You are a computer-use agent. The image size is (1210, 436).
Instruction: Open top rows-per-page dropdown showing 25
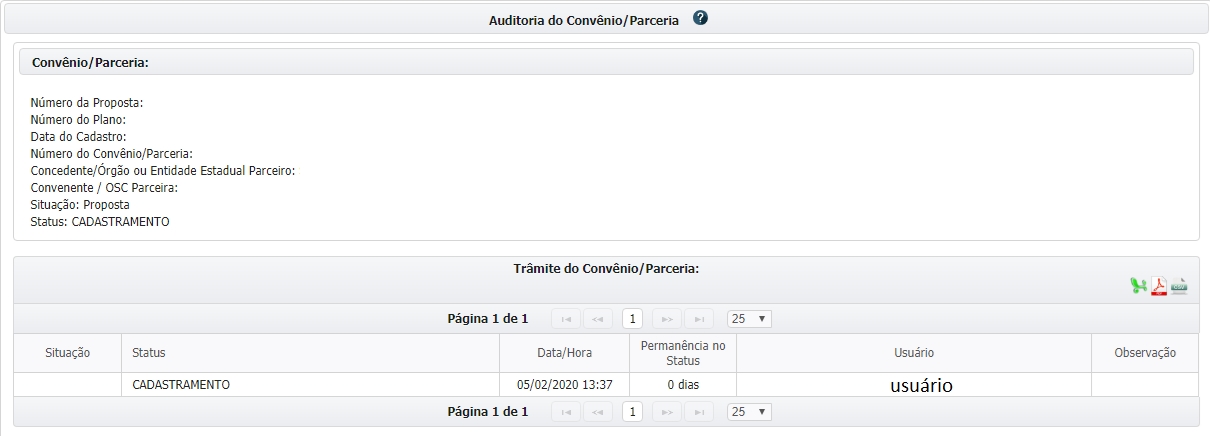point(749,319)
